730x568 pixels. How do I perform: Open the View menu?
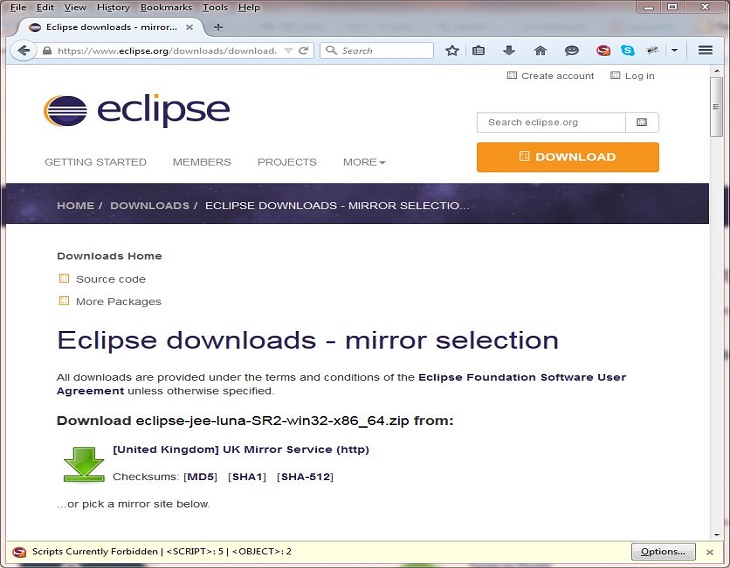coord(75,7)
